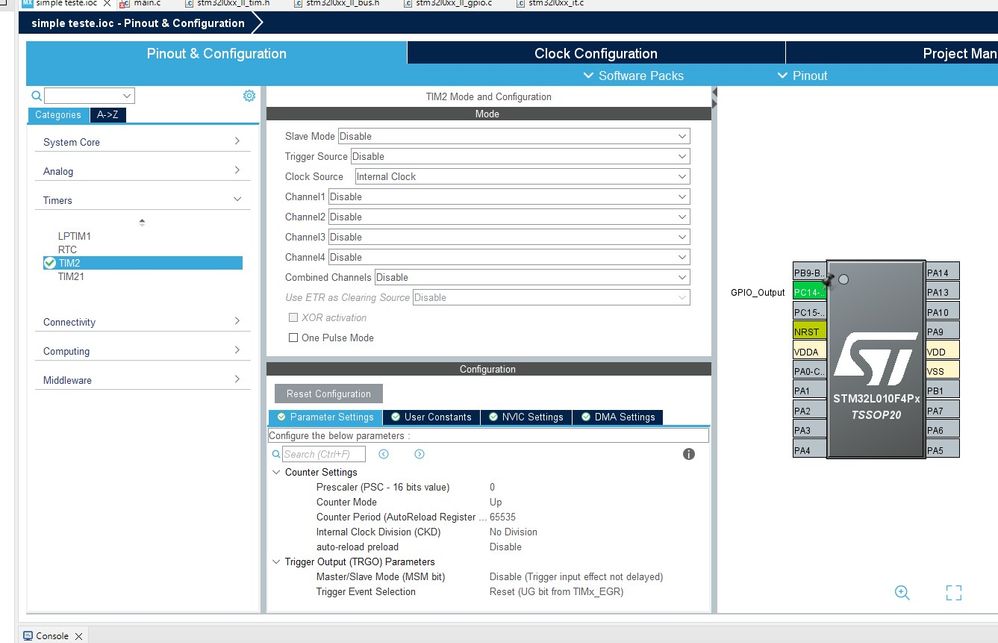Select the PA9 pin on chip
This screenshot has height=643, width=998.
(x=943, y=332)
